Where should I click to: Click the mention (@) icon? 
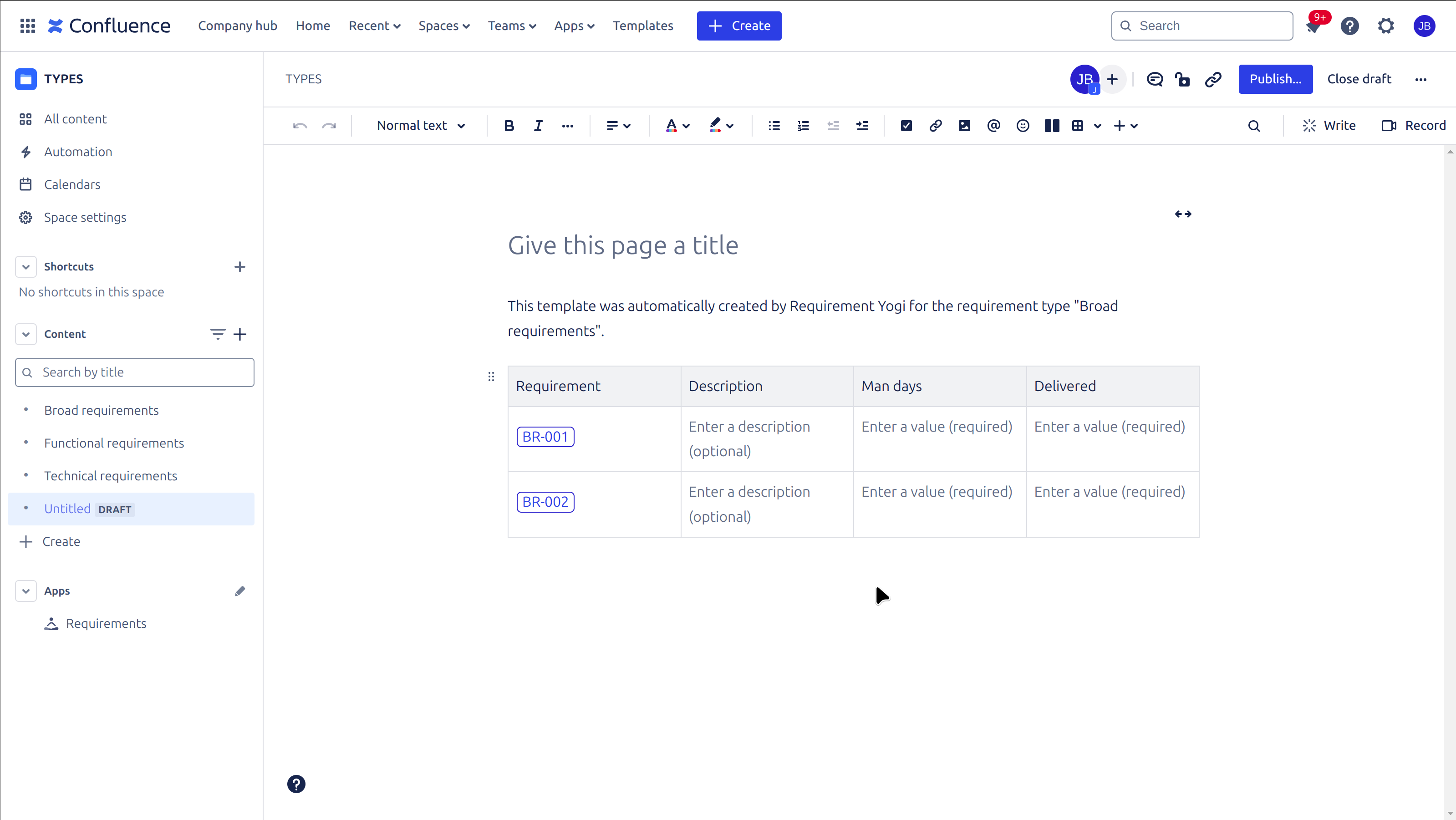pos(993,126)
